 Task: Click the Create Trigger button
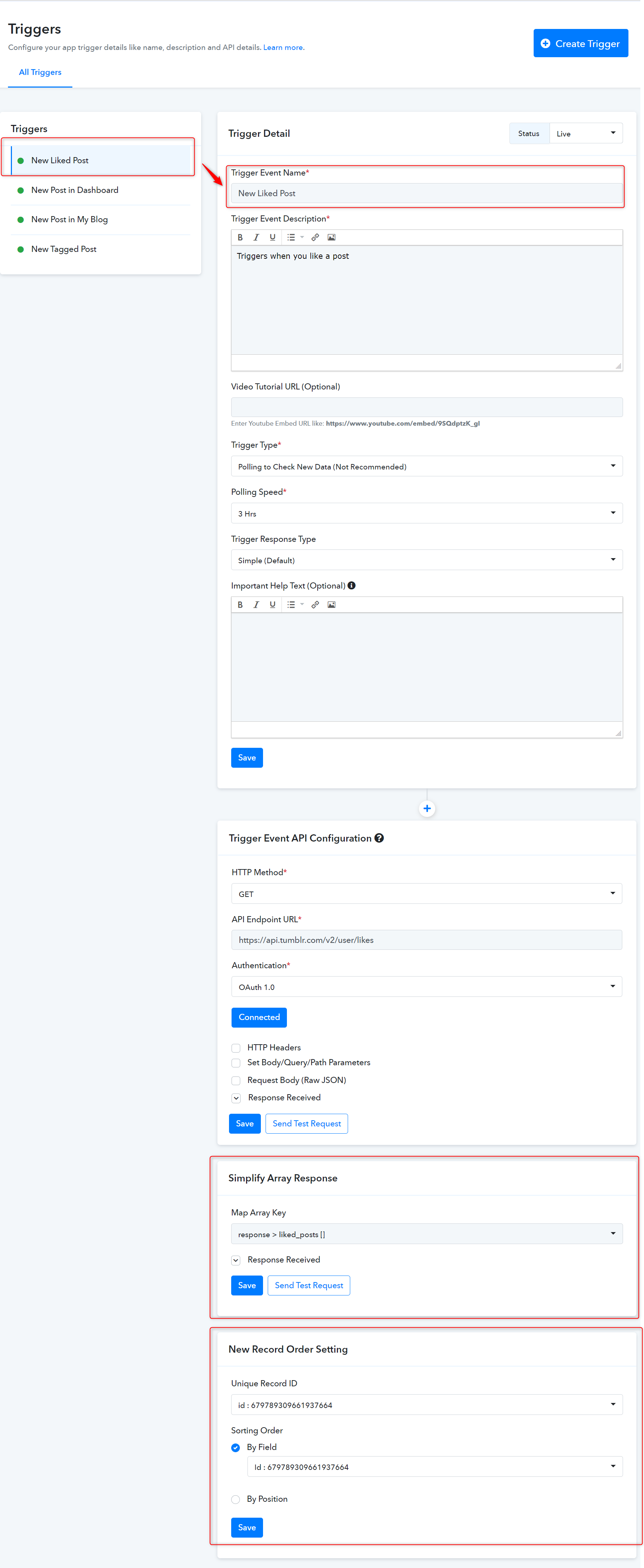point(581,43)
